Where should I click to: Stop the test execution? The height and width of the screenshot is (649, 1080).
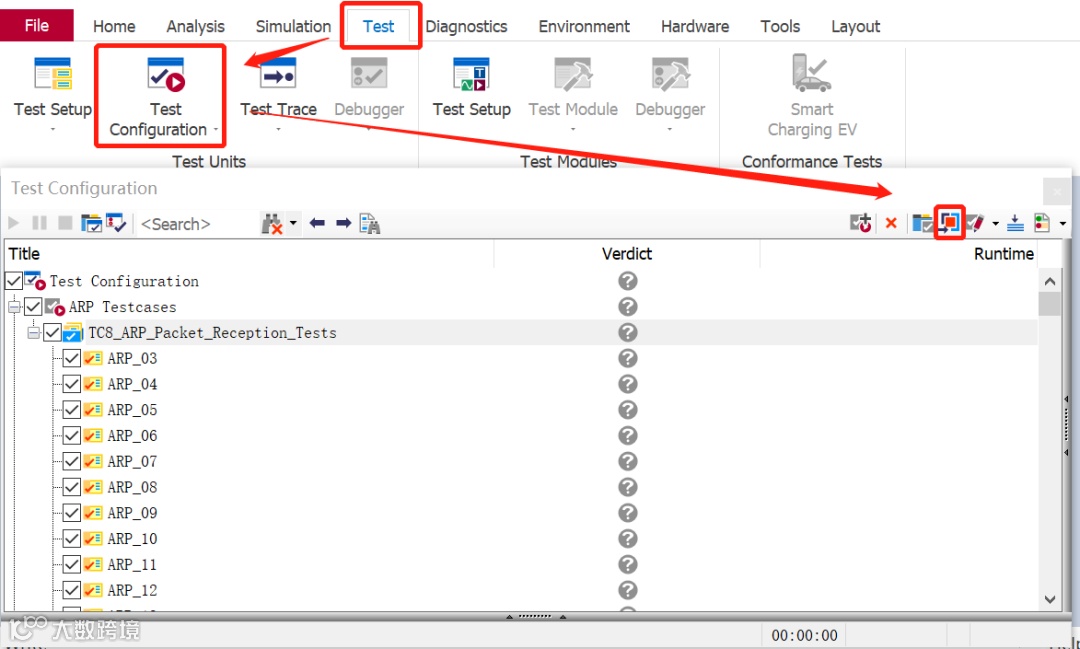point(65,223)
